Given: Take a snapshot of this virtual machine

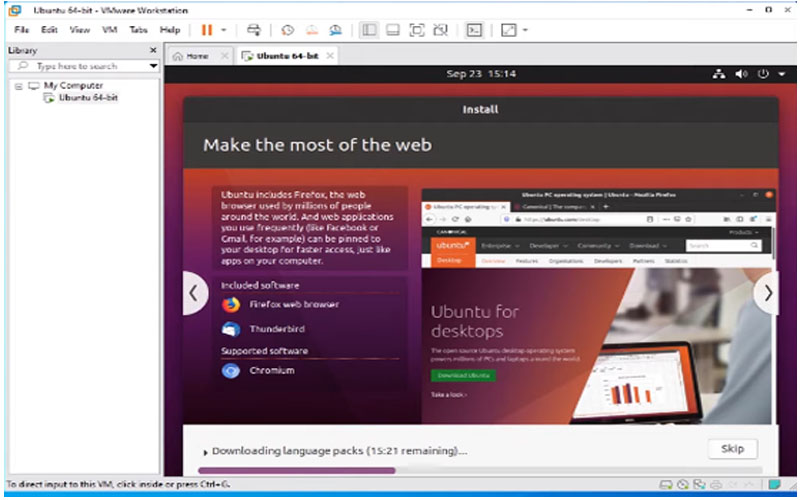Looking at the screenshot, I should [287, 30].
